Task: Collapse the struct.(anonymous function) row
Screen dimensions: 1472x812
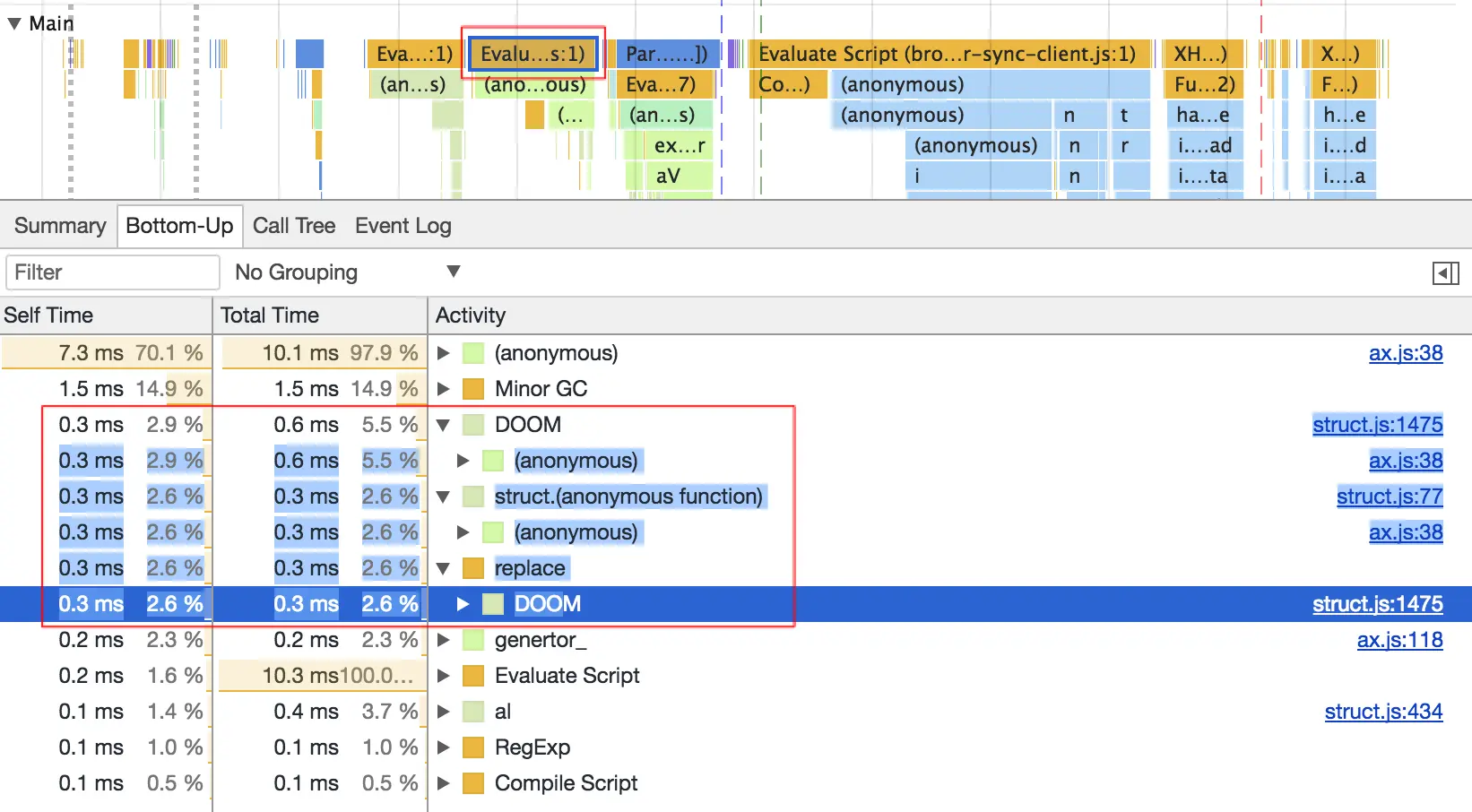Action: tap(443, 497)
